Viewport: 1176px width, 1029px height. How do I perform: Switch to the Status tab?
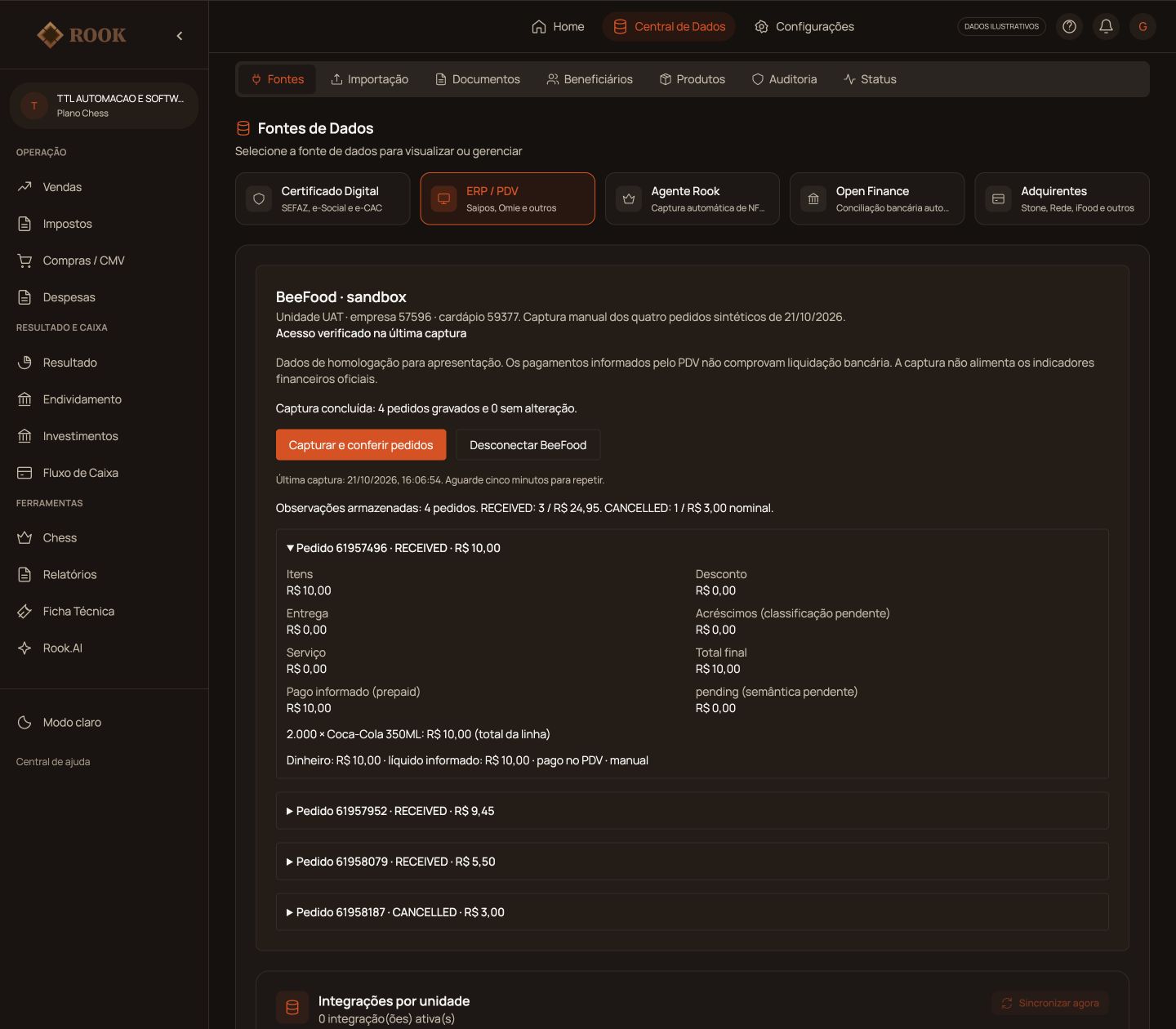(x=870, y=79)
